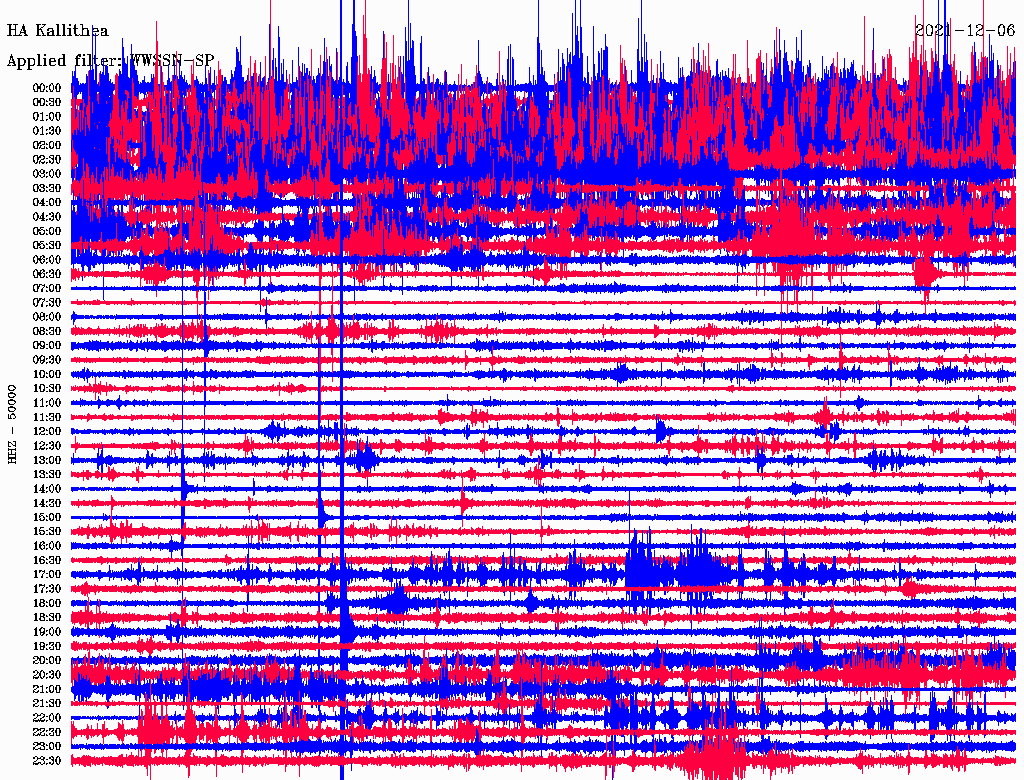Select the 16:30 time label
Viewport: 1024px width, 780px height.
[47, 561]
